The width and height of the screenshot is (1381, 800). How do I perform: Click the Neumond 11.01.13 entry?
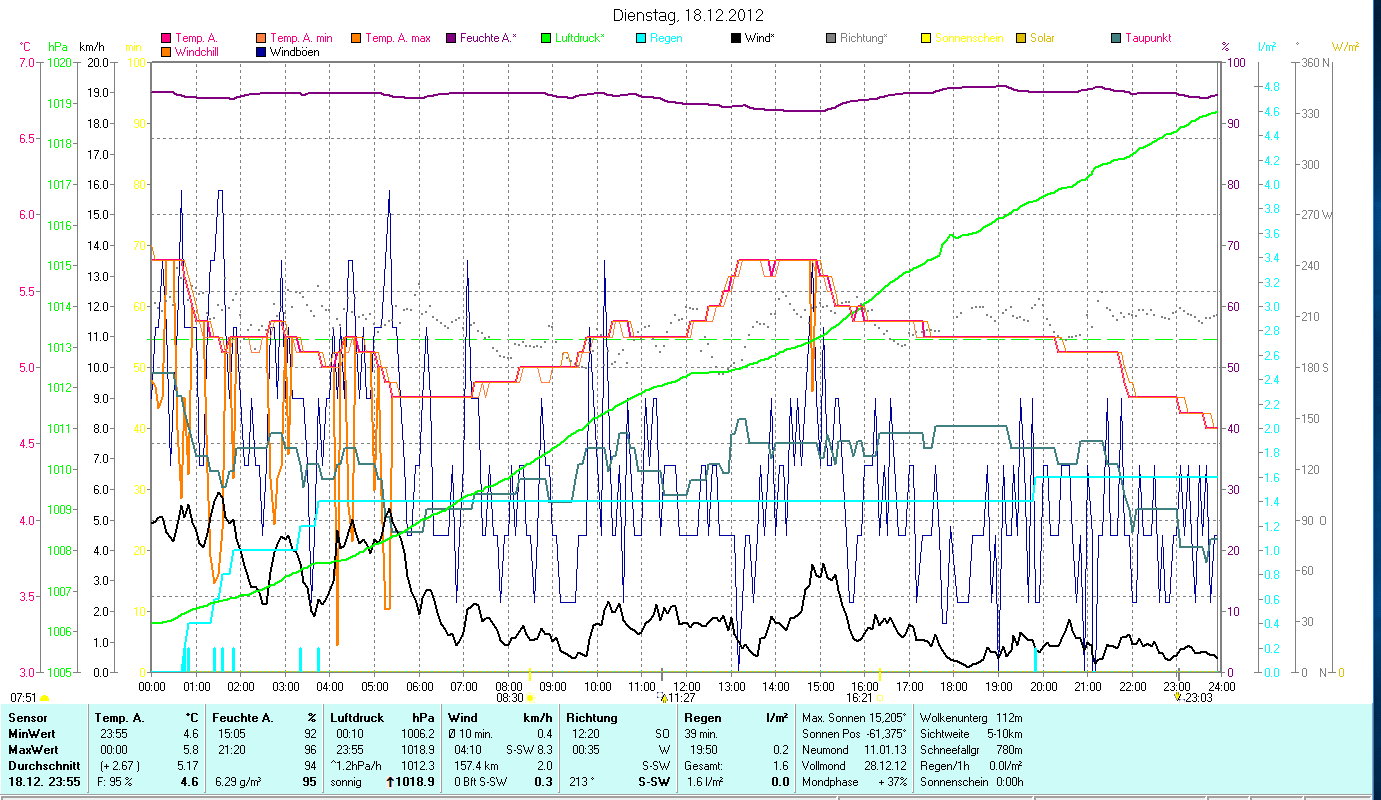[x=854, y=750]
